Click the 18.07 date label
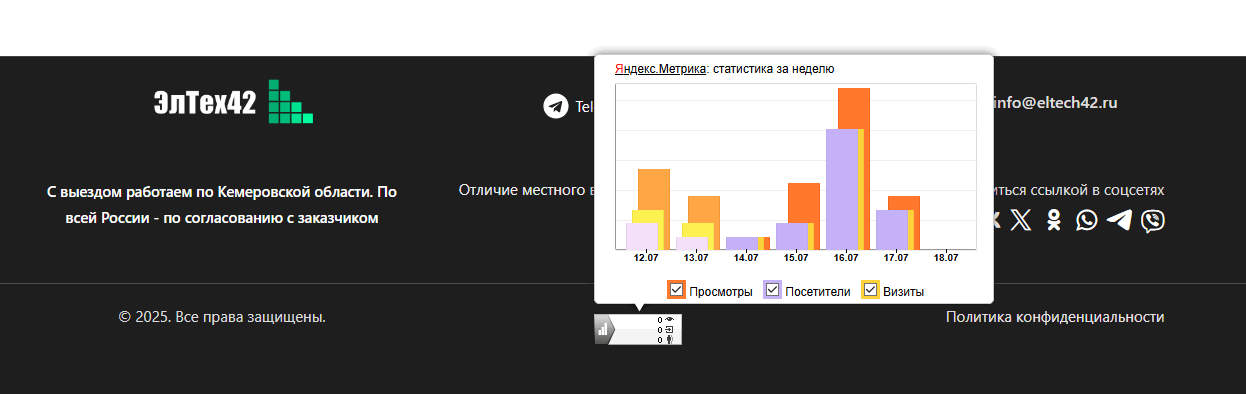 coord(946,258)
